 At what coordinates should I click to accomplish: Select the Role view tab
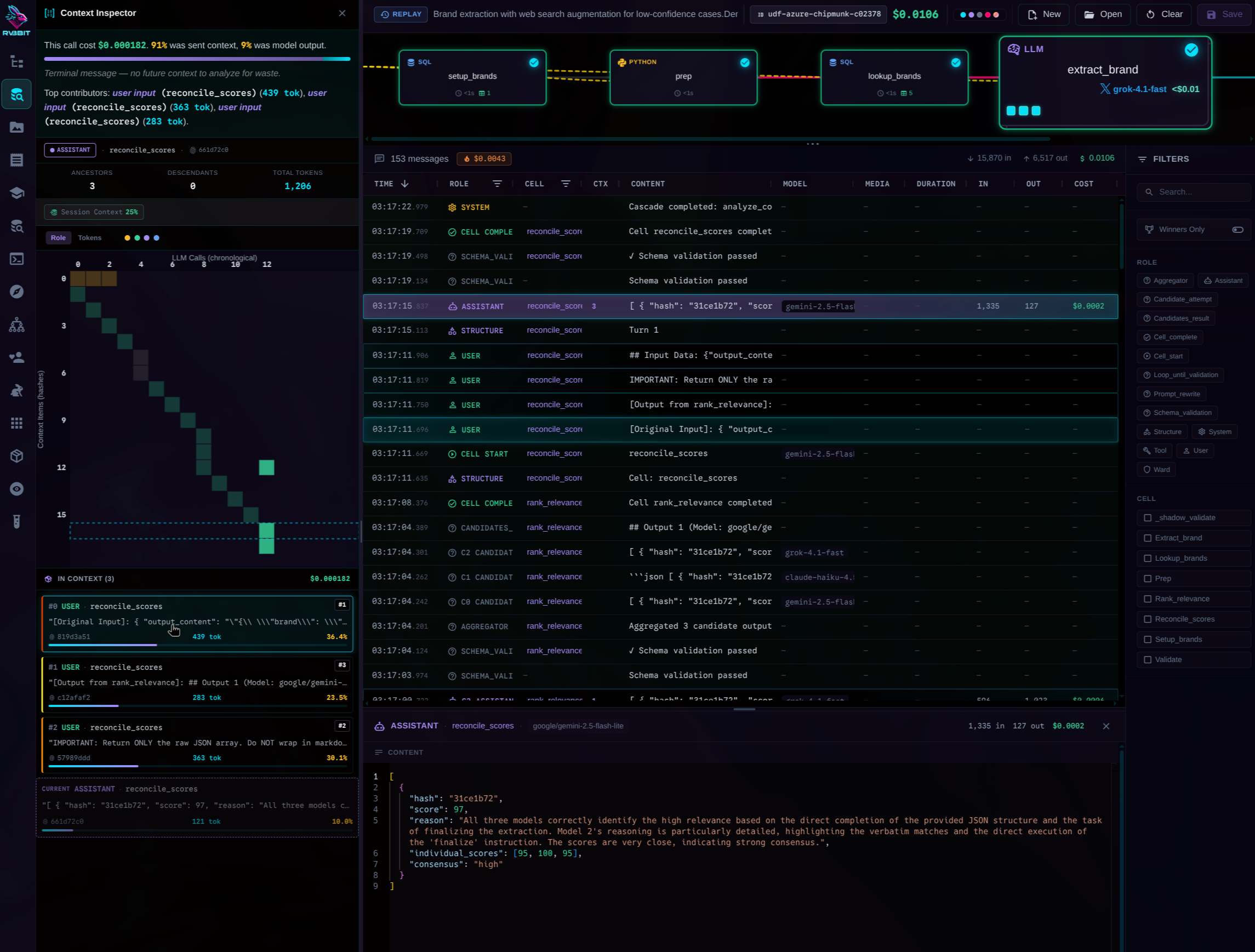58,238
